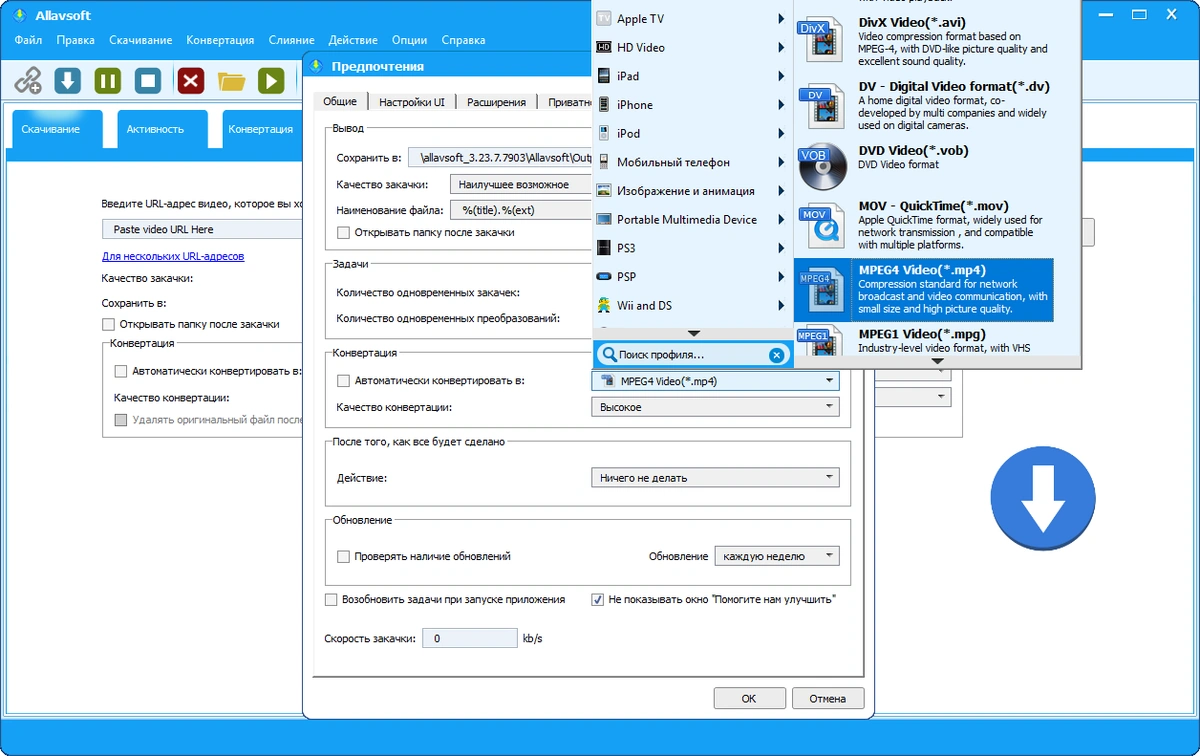The width and height of the screenshot is (1200, 756).
Task: Switch to the Конвертация tab in main window
Action: tap(261, 129)
